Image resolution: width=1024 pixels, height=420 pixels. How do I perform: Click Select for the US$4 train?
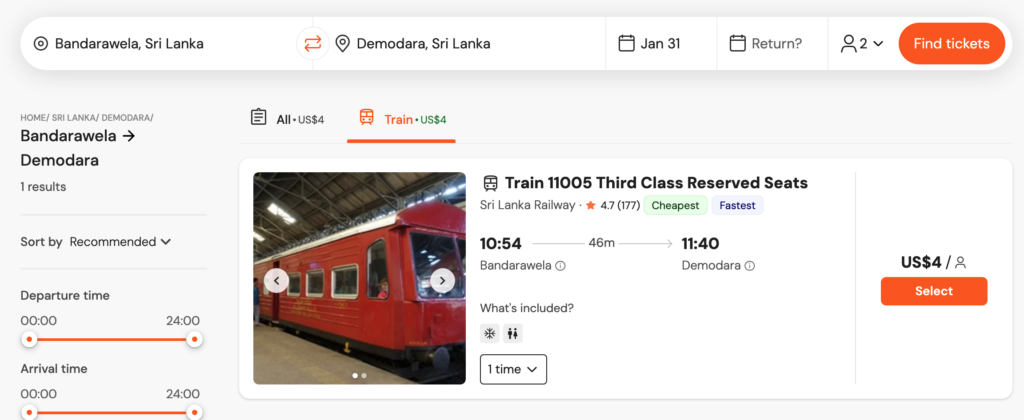934,291
